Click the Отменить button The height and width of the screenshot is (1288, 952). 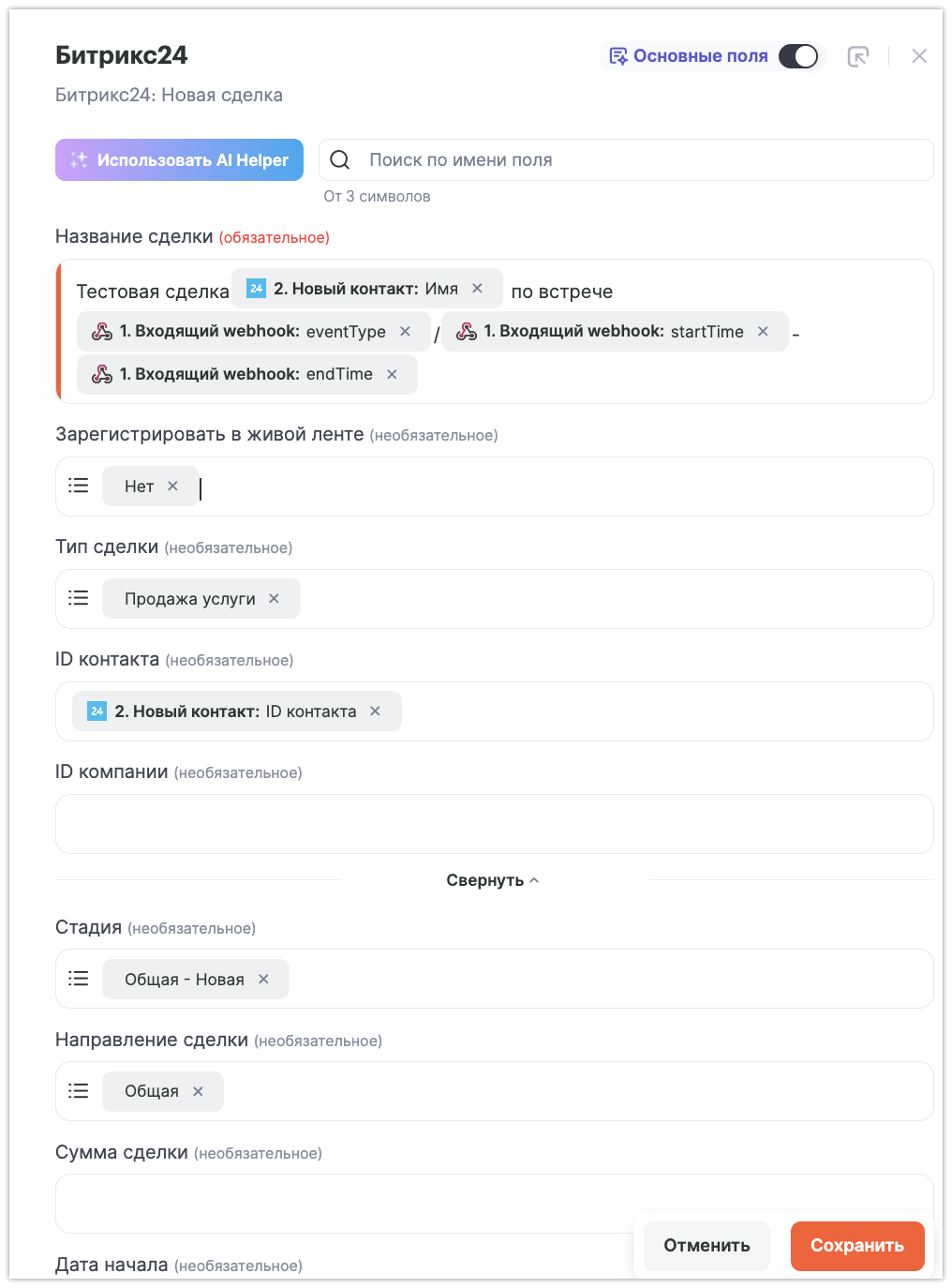tap(707, 1246)
